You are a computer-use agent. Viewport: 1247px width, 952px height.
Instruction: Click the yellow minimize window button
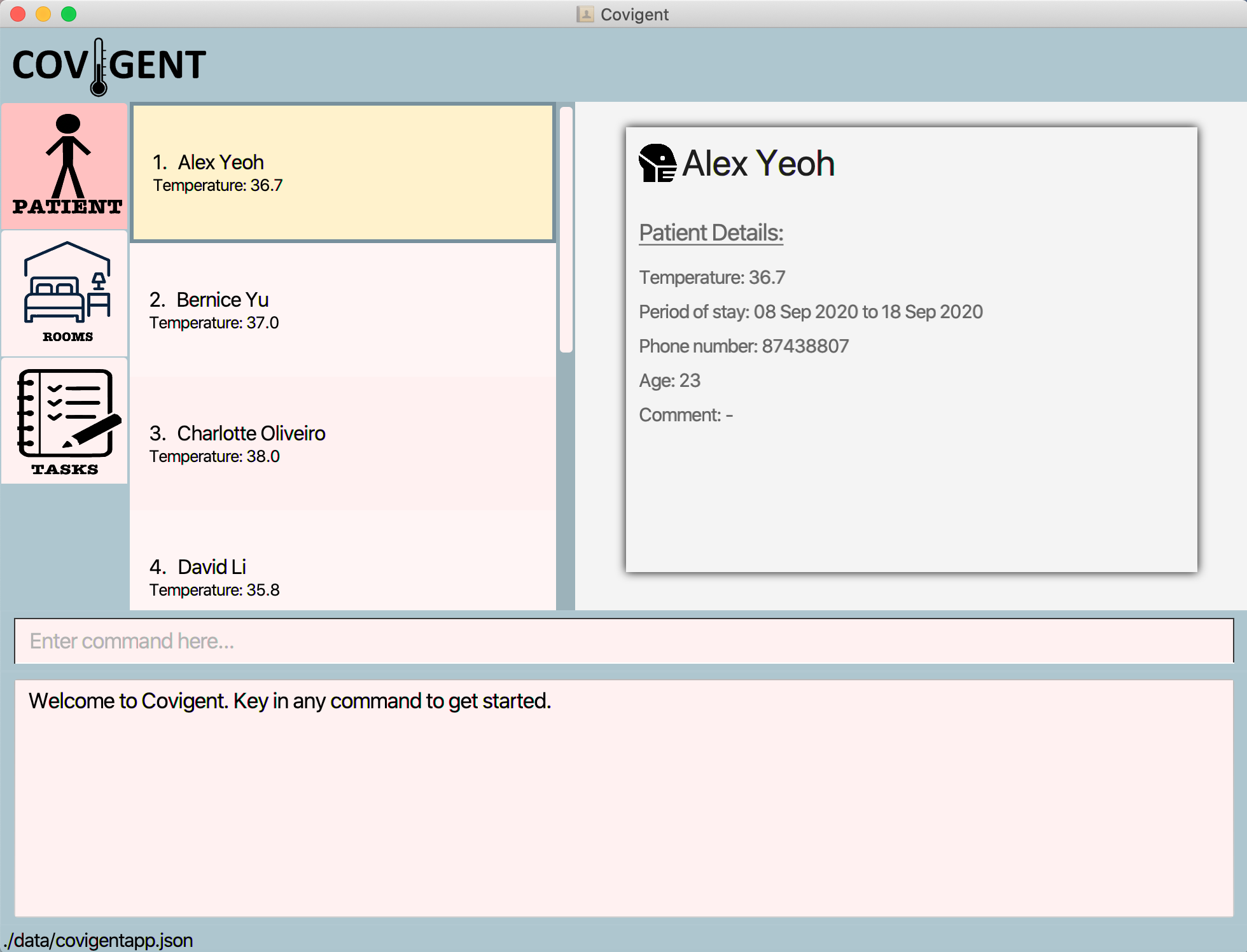tap(43, 14)
